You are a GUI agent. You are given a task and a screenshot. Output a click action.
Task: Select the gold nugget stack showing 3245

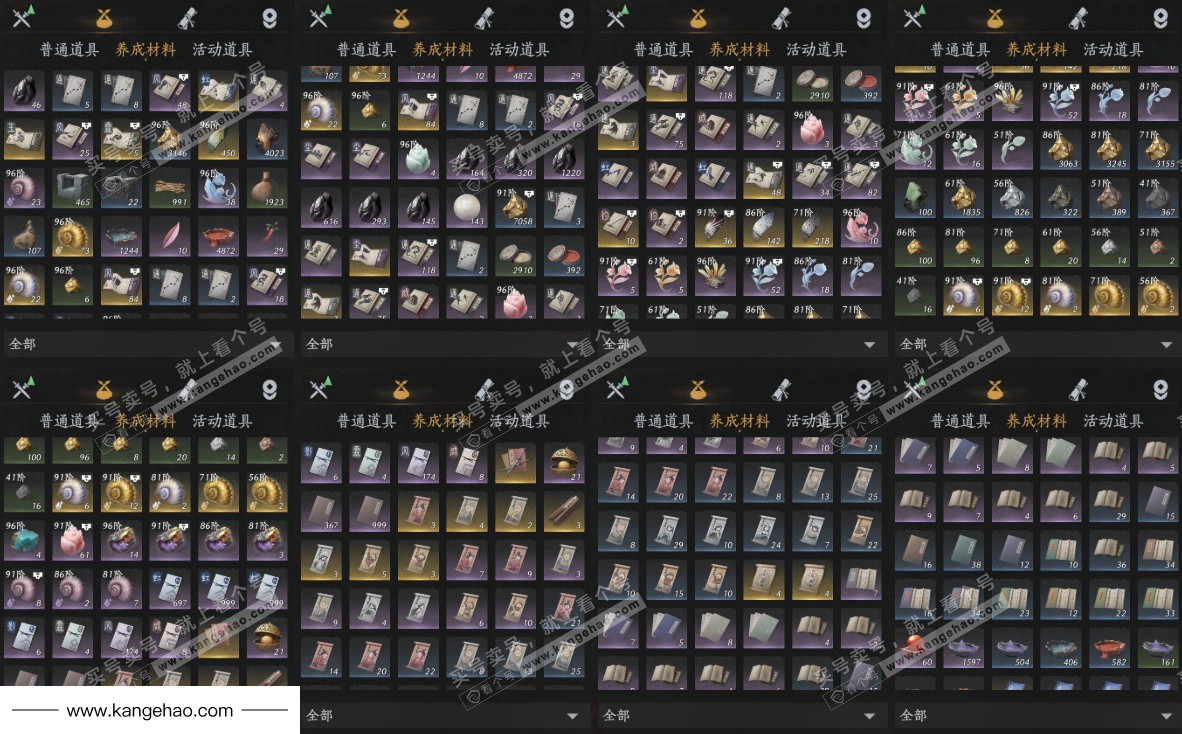point(1109,149)
